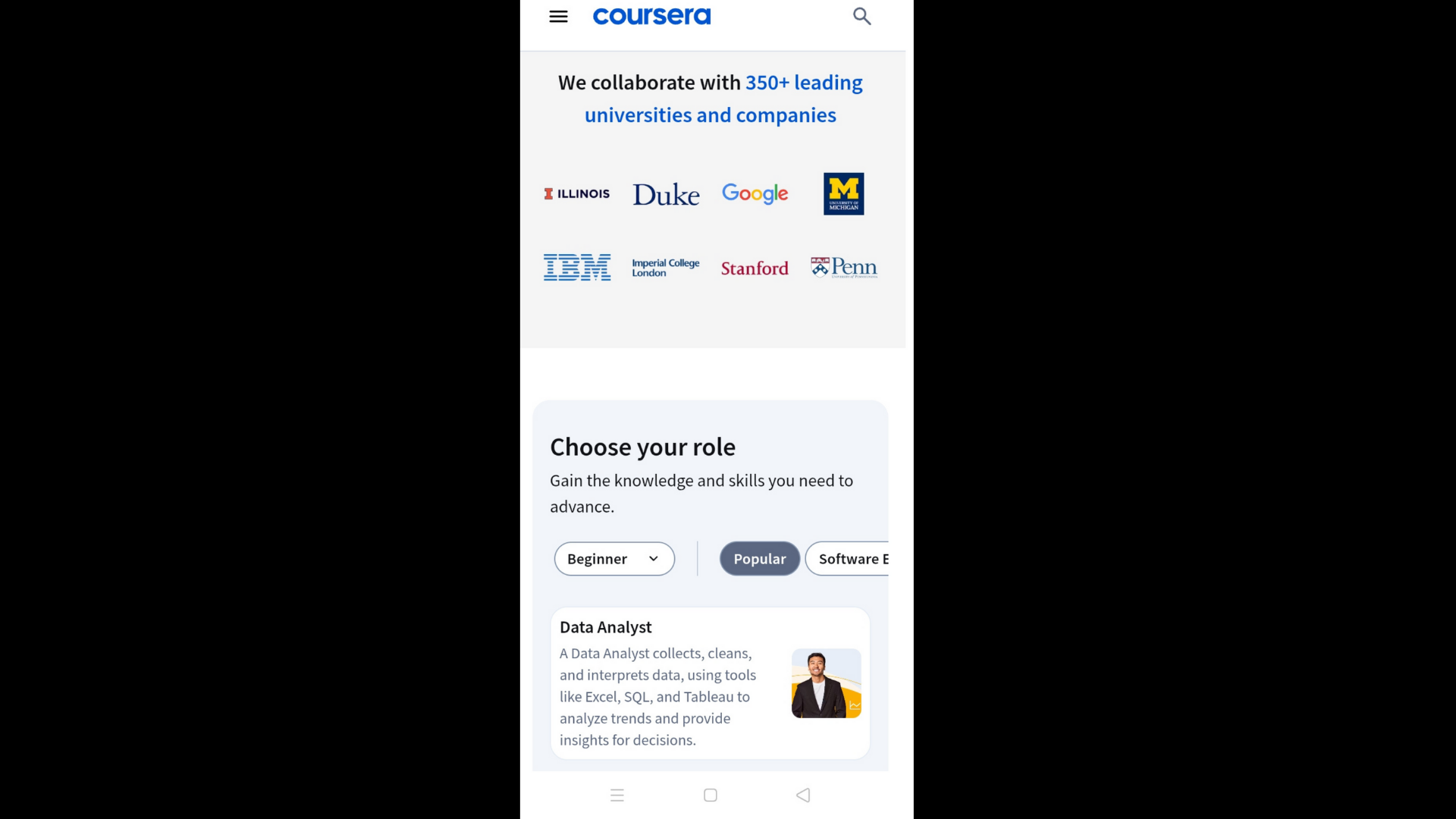Open the IBM partner logo
This screenshot has width=1456, height=819.
[577, 268]
